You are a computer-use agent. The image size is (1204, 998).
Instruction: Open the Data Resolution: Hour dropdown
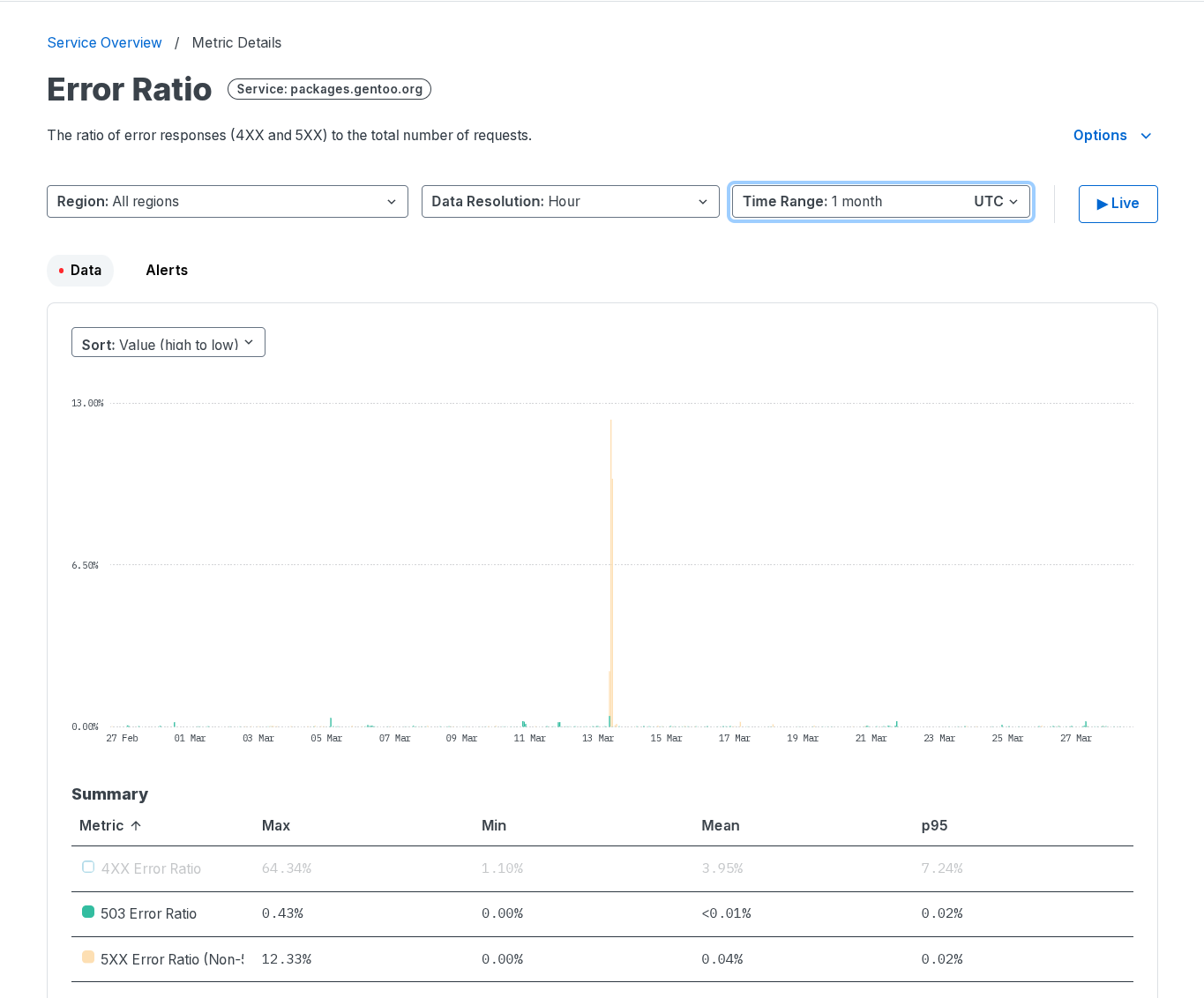pos(569,202)
